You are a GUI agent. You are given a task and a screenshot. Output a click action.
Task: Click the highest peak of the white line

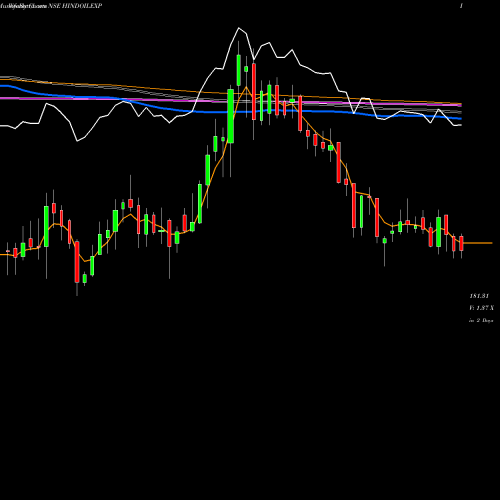point(239,28)
